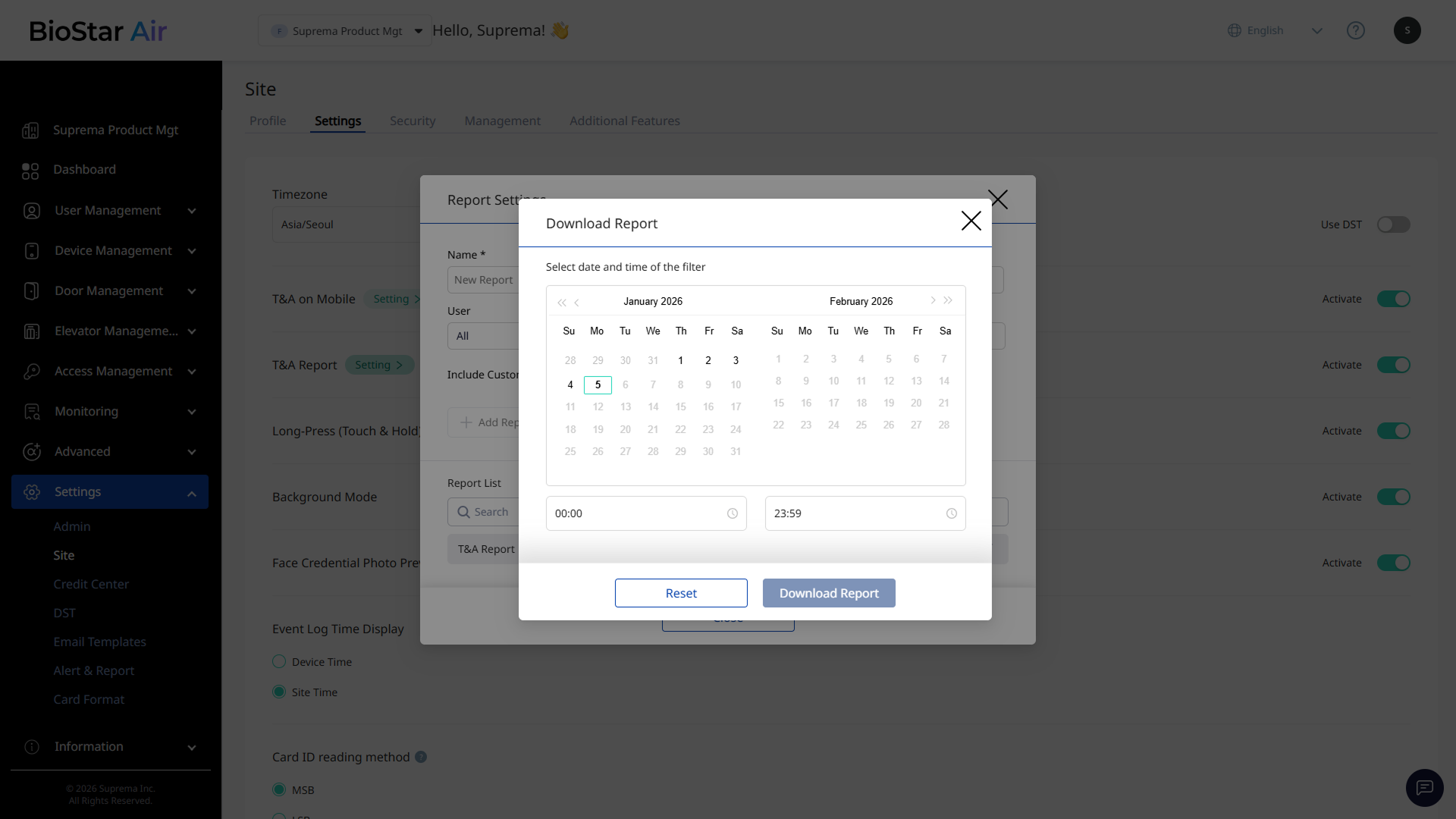Click the clock icon in 00:00 field
The image size is (1456, 819).
[x=733, y=514]
